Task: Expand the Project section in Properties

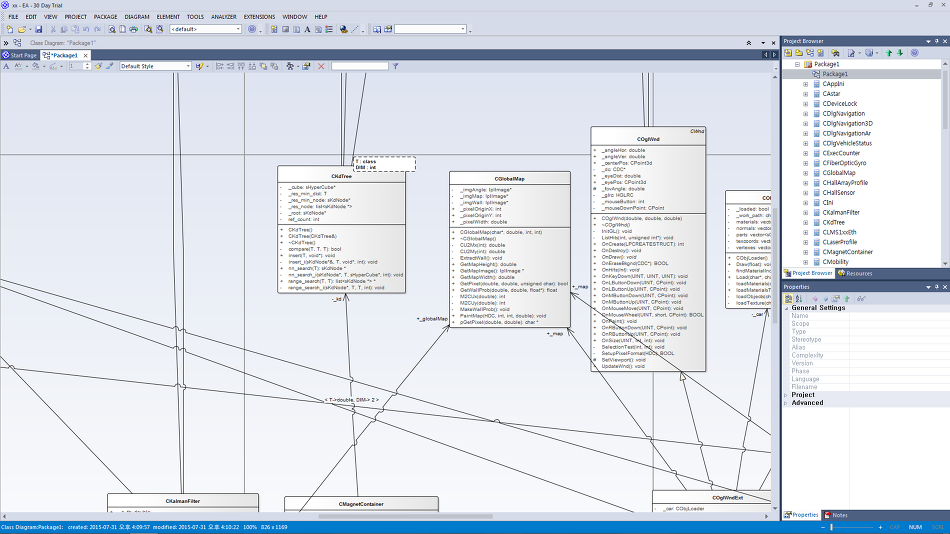Action: (x=786, y=395)
